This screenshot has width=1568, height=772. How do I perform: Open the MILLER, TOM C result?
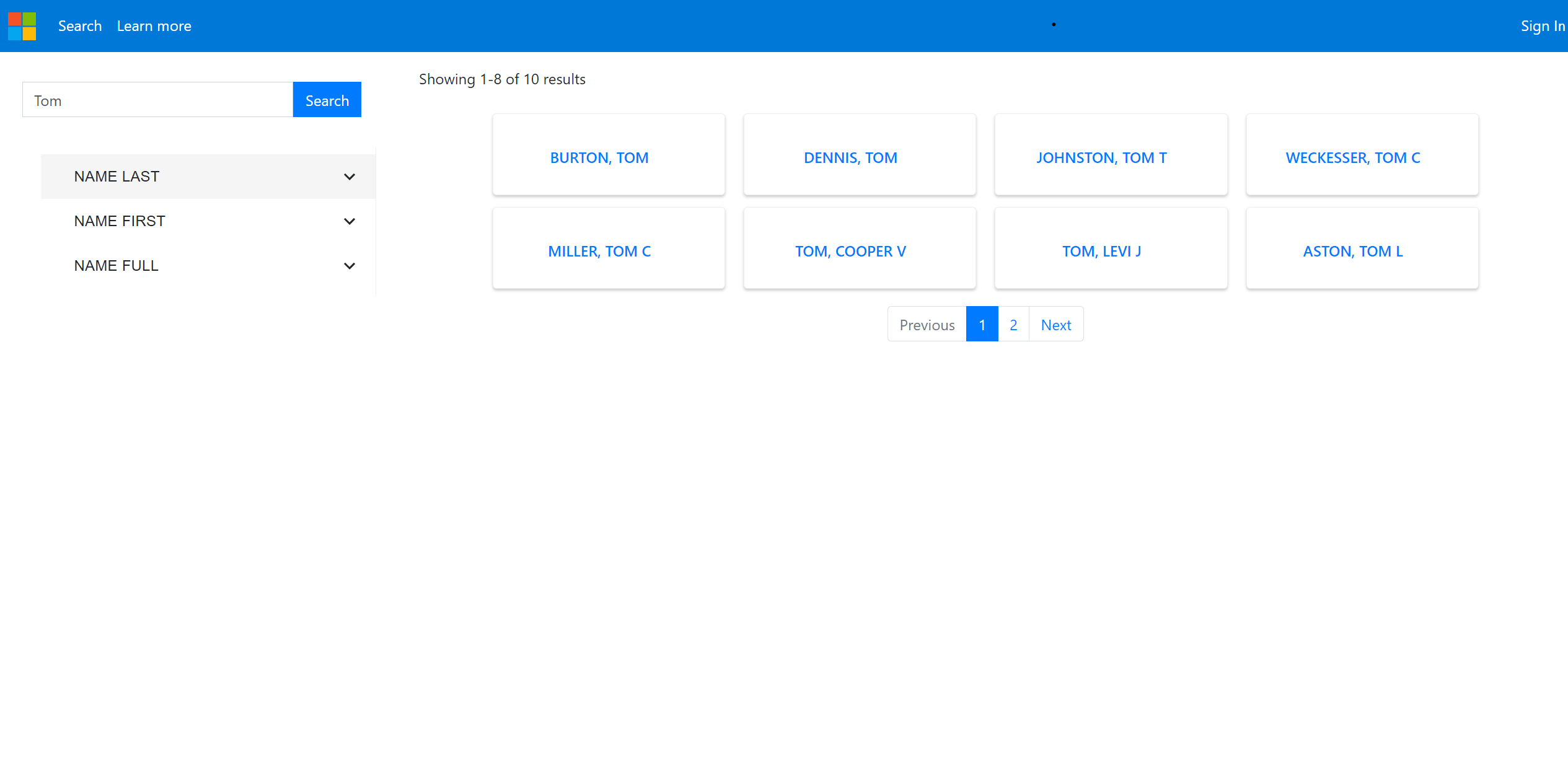click(599, 252)
